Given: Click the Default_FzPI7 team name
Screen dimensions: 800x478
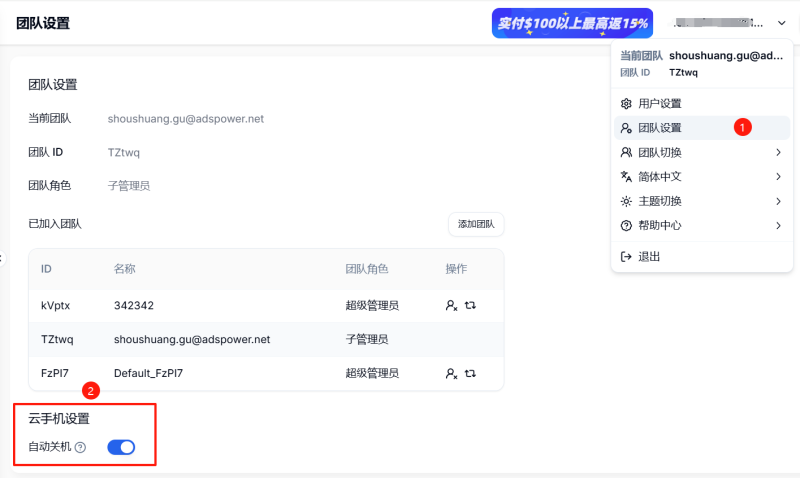Looking at the screenshot, I should coord(148,373).
